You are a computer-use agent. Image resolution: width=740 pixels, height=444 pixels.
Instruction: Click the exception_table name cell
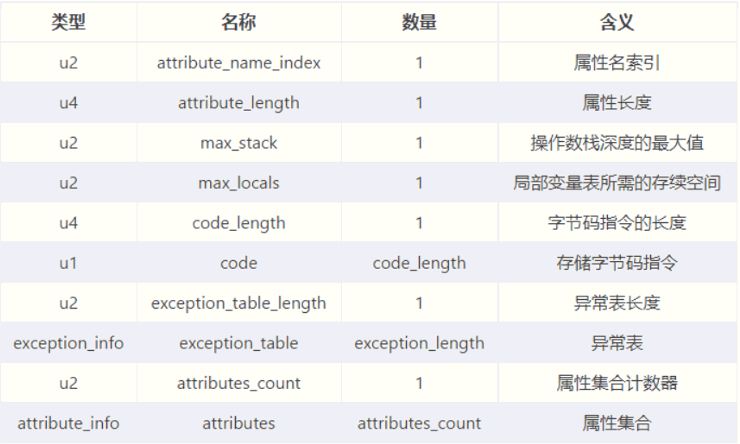[x=239, y=343]
